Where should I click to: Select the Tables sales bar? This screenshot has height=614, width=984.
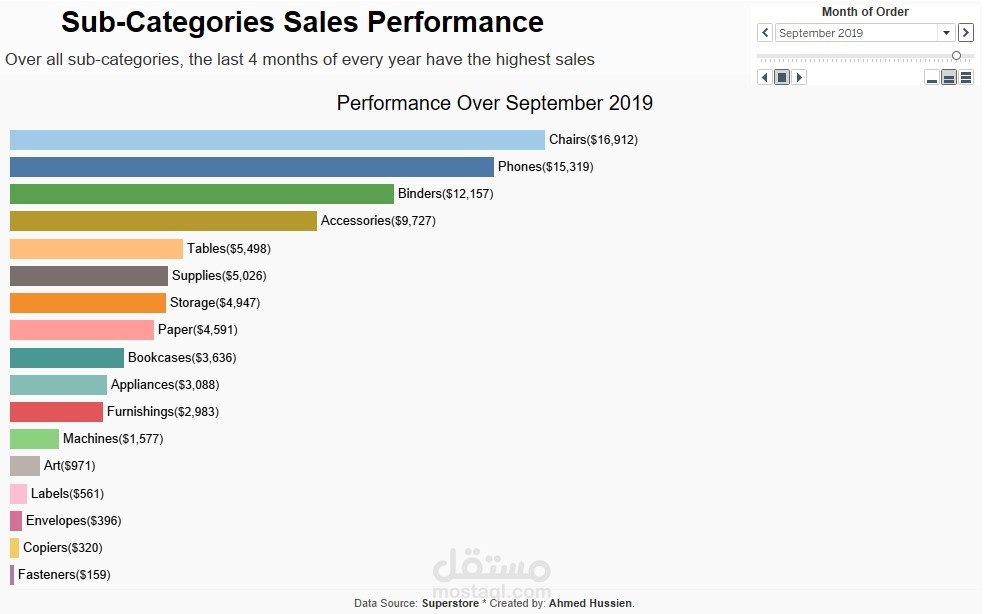coord(95,248)
